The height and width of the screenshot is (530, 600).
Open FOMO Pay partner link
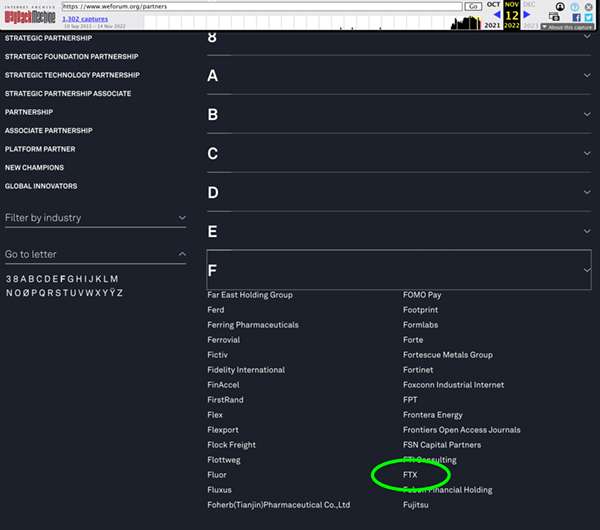[x=422, y=295]
